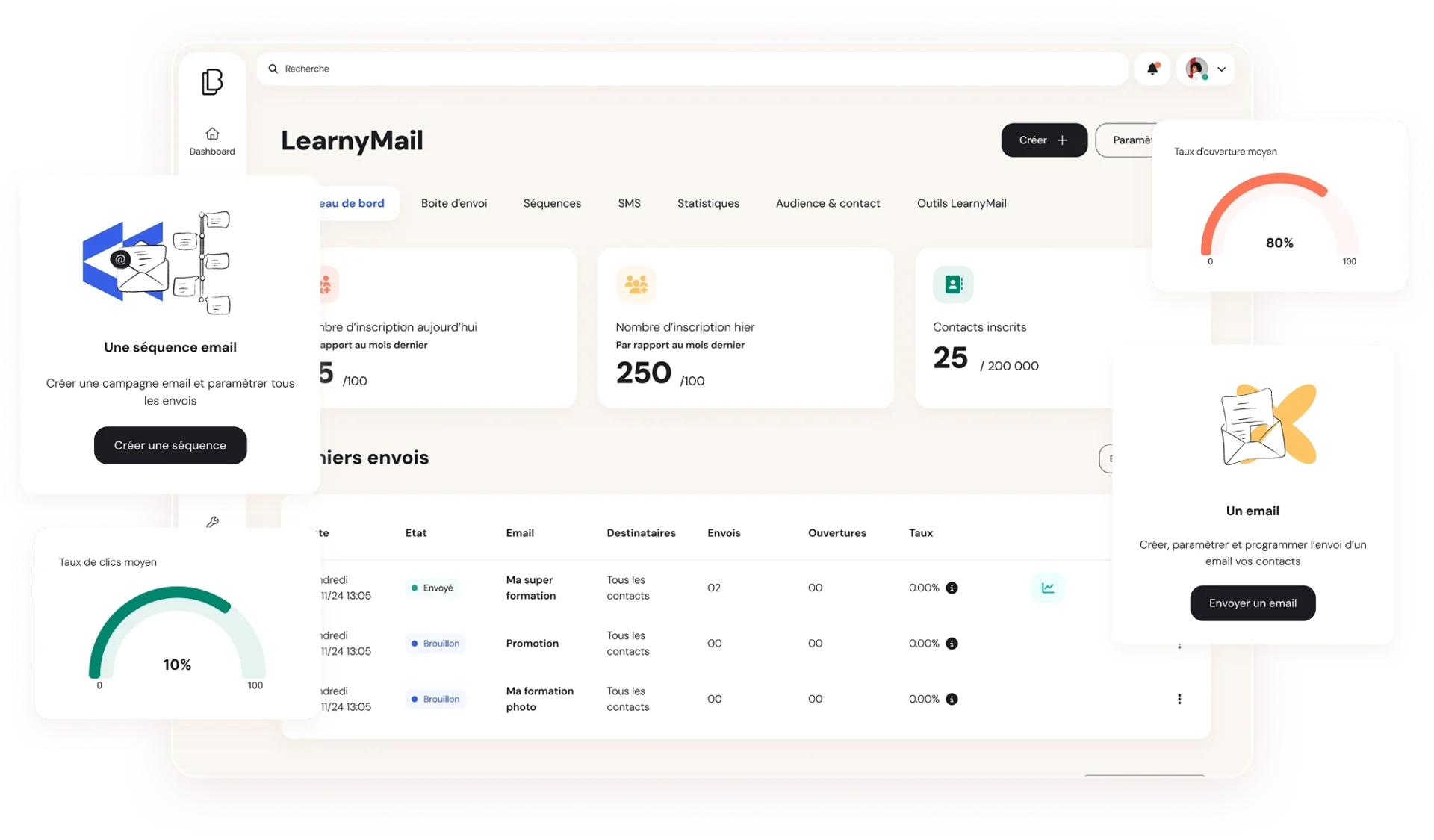Click the Email column header
This screenshot has width=1434, height=840.
(520, 532)
